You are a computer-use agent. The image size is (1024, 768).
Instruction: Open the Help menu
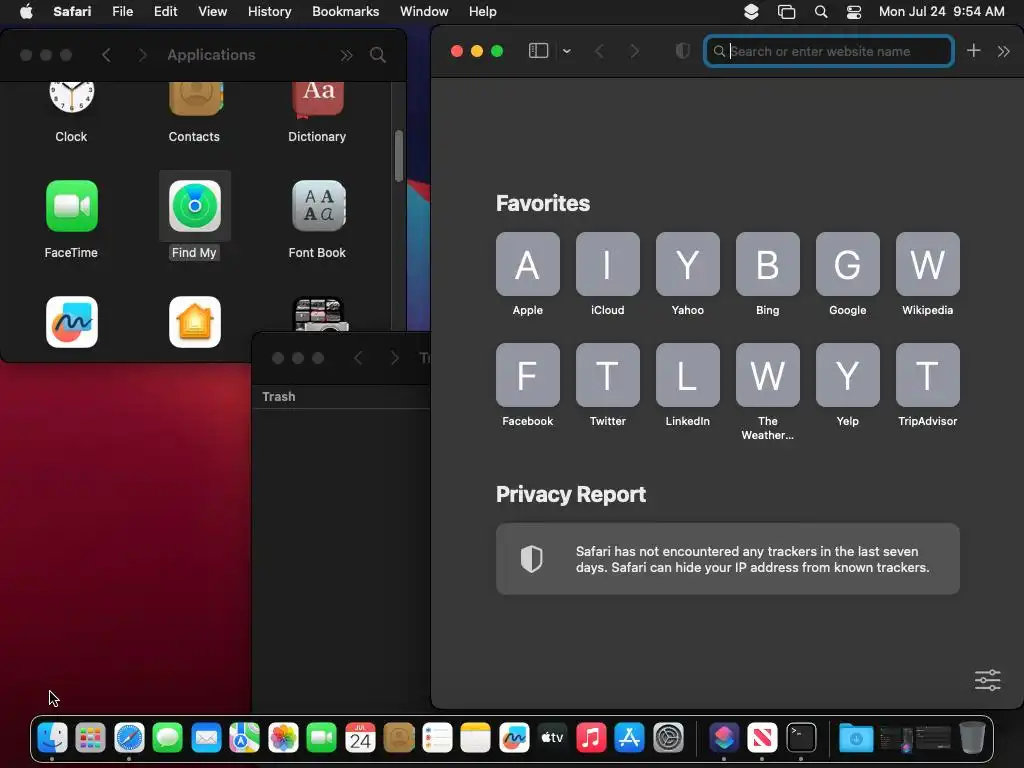pos(483,11)
